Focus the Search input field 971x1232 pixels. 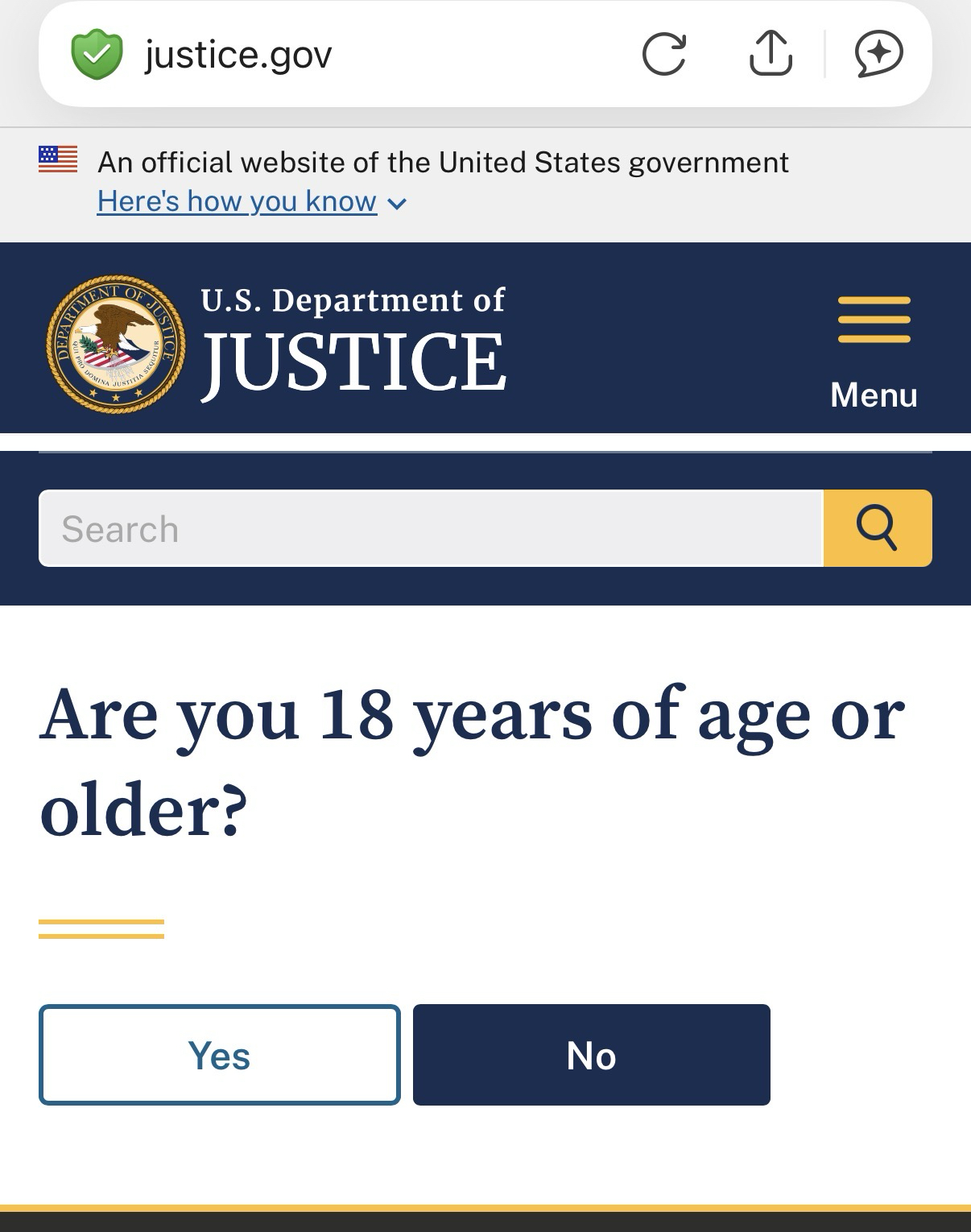[x=431, y=528]
